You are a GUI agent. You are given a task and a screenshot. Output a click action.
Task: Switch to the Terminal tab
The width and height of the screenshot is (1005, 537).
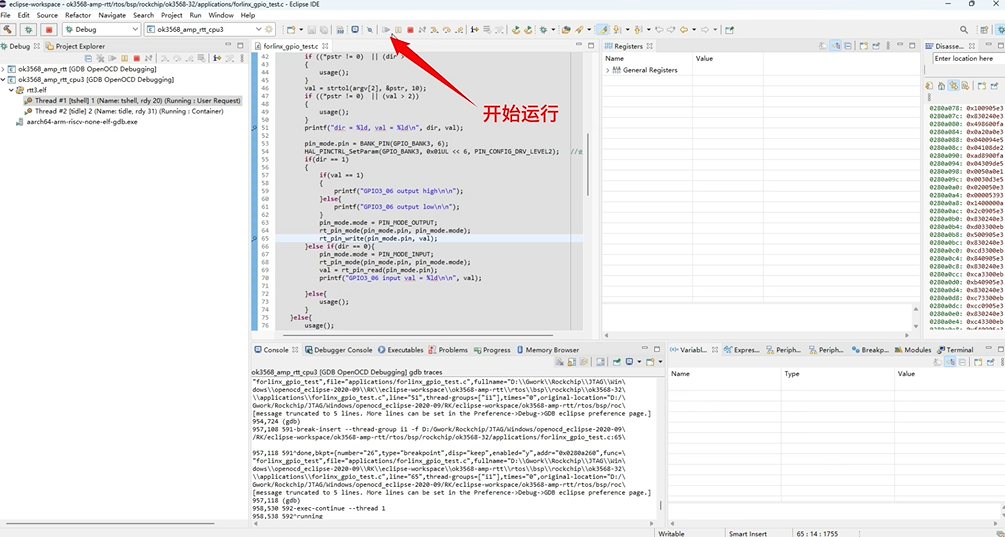[955, 350]
